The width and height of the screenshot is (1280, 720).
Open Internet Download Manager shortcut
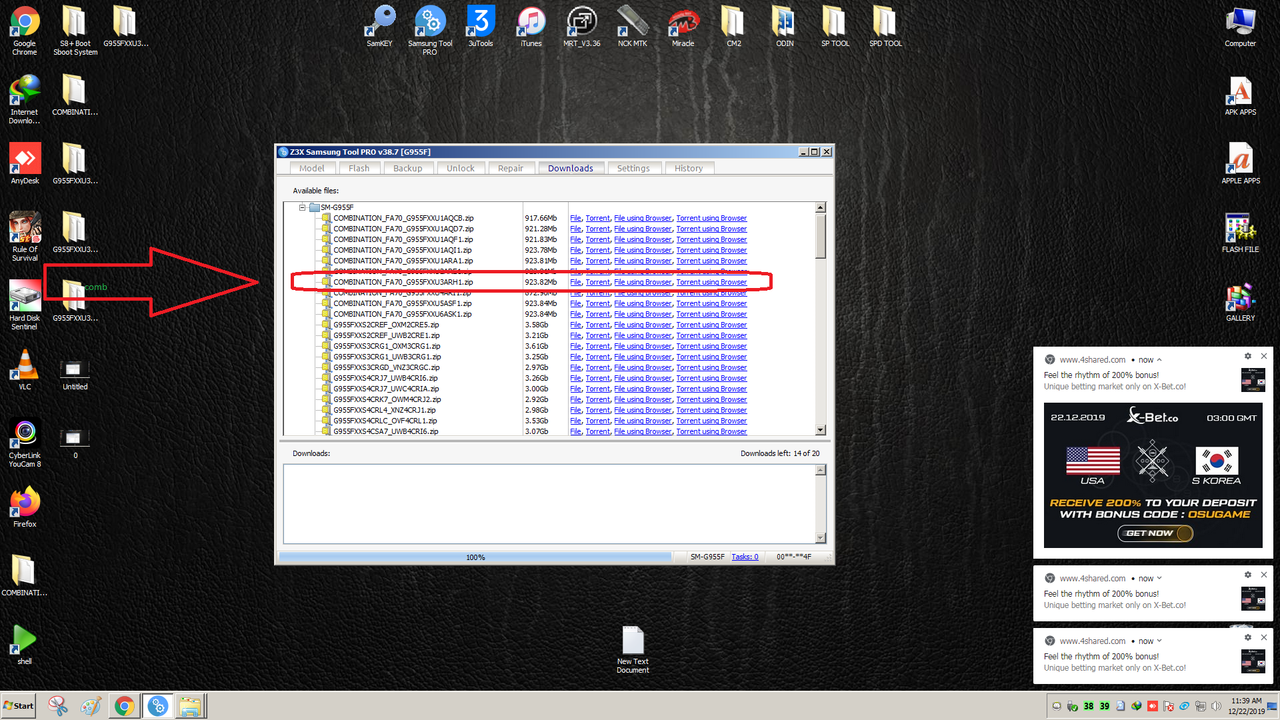tap(24, 100)
